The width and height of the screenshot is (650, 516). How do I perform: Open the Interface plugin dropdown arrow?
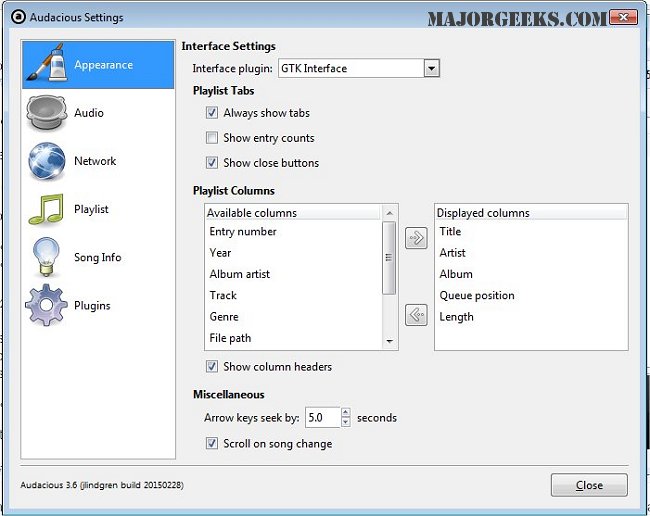coord(432,68)
